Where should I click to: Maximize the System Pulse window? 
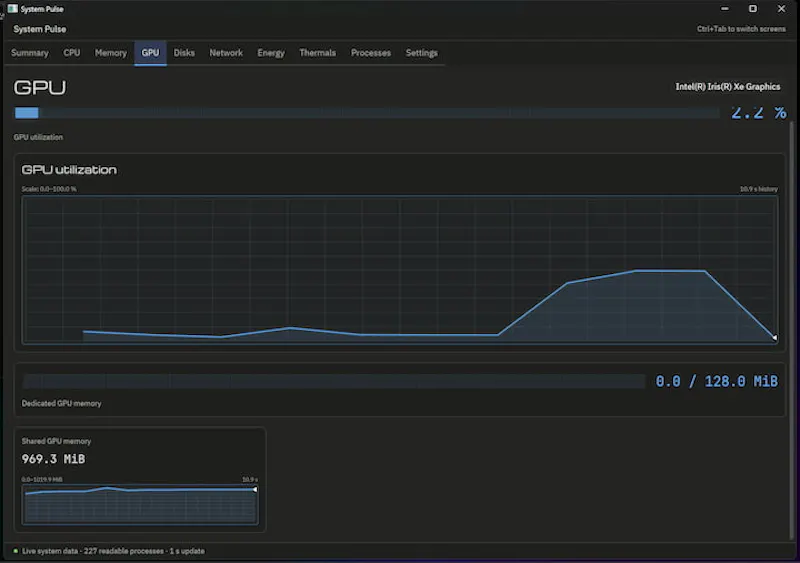click(753, 9)
